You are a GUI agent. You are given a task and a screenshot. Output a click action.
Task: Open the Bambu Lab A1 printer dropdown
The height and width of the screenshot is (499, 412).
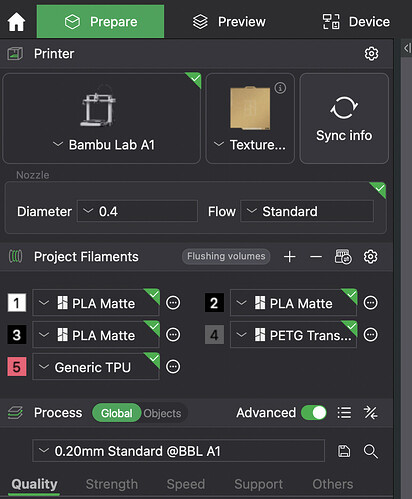pyautogui.click(x=104, y=145)
